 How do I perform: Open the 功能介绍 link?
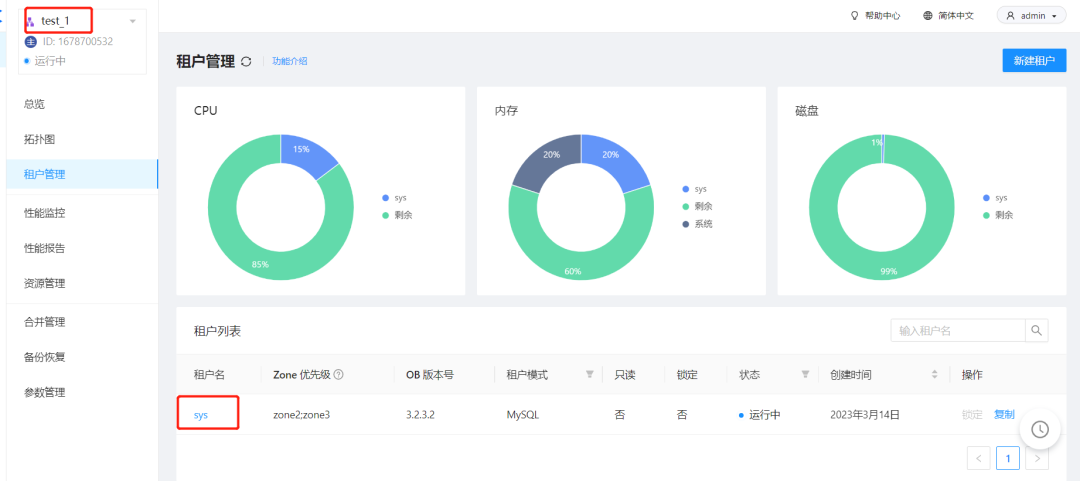click(x=289, y=61)
